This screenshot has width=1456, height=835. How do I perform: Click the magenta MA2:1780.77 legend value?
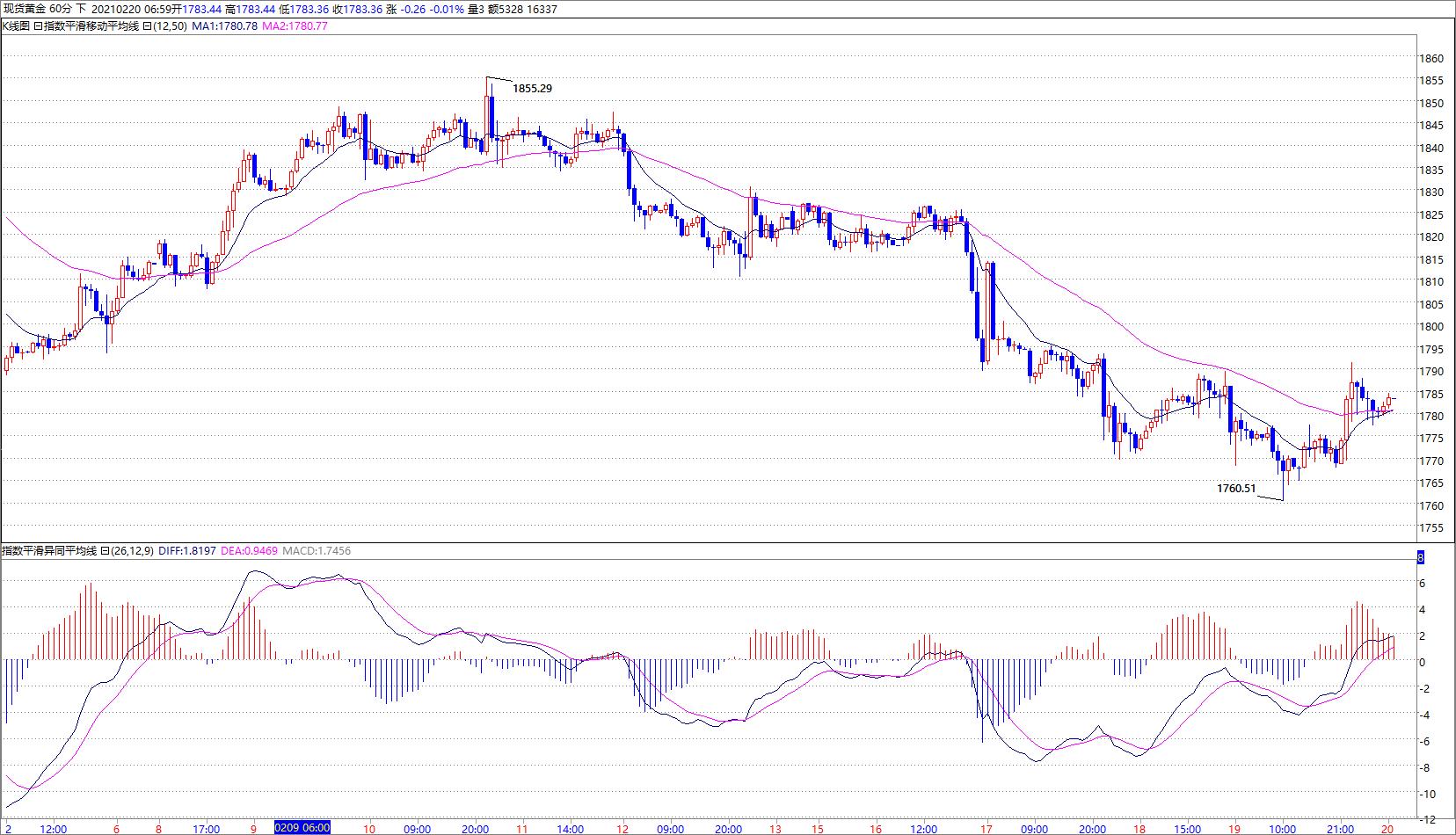point(295,26)
